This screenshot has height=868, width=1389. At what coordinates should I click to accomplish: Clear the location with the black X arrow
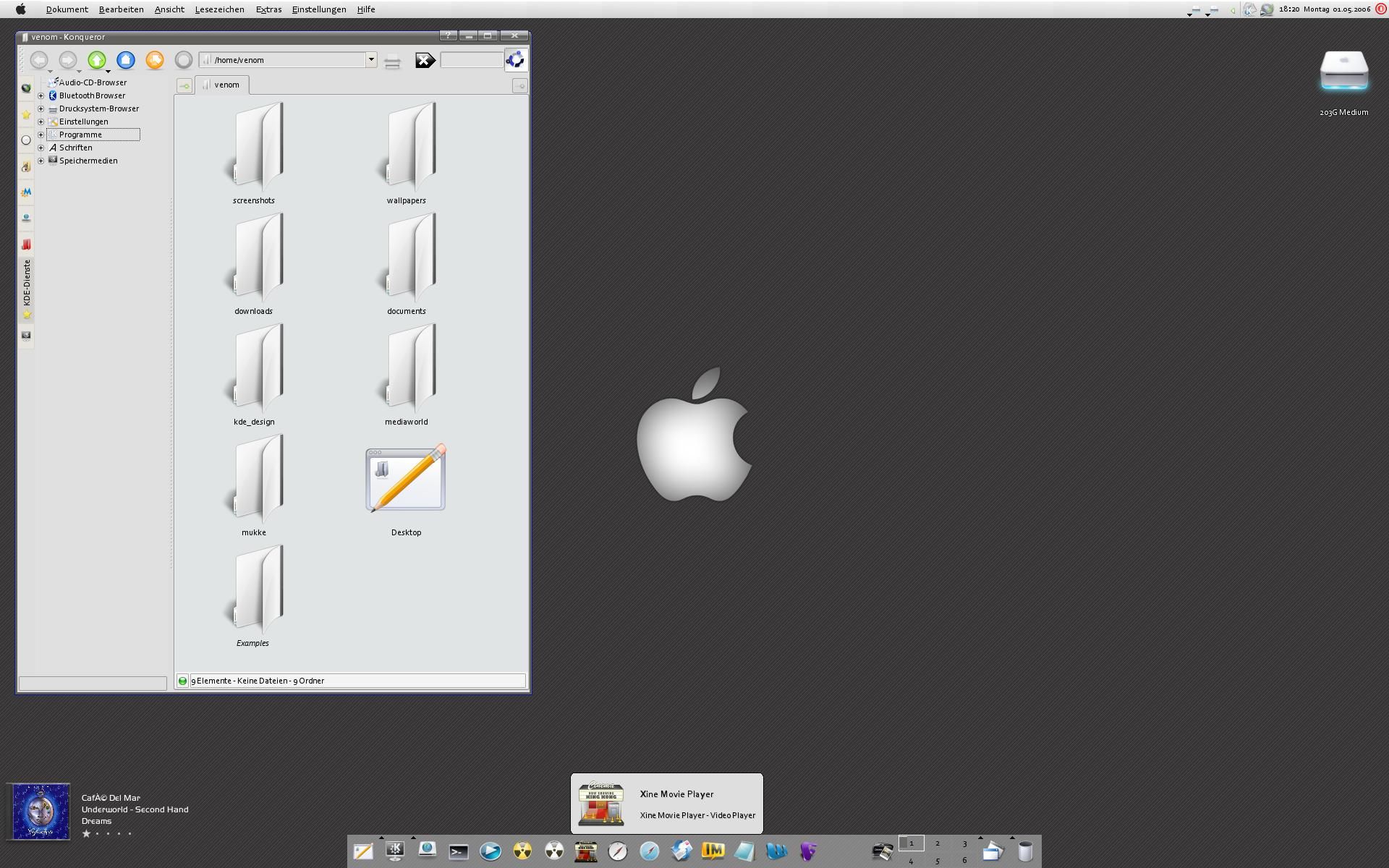tap(425, 61)
